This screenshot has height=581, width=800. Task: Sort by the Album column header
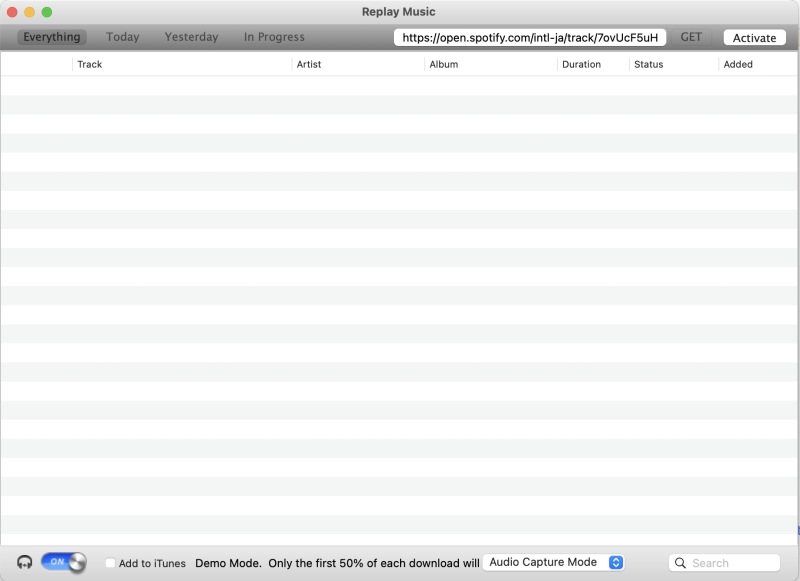[x=490, y=64]
